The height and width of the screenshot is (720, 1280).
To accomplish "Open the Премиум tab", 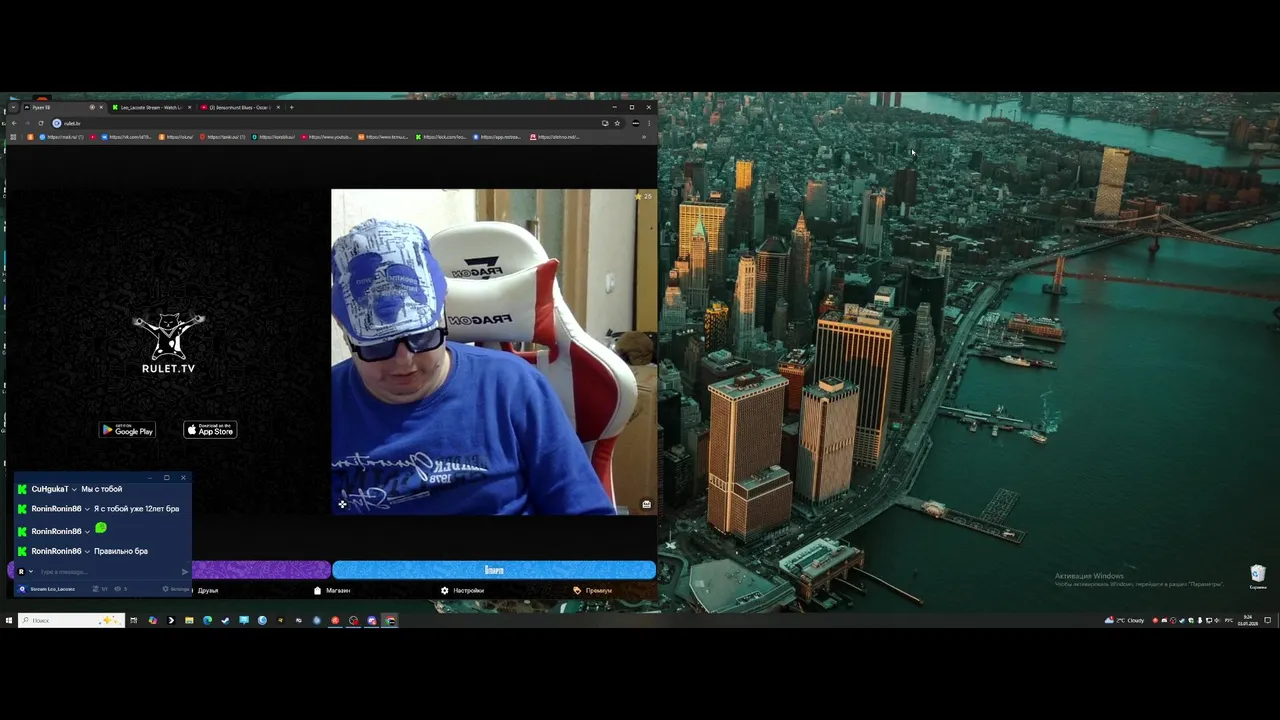I will pyautogui.click(x=592, y=590).
